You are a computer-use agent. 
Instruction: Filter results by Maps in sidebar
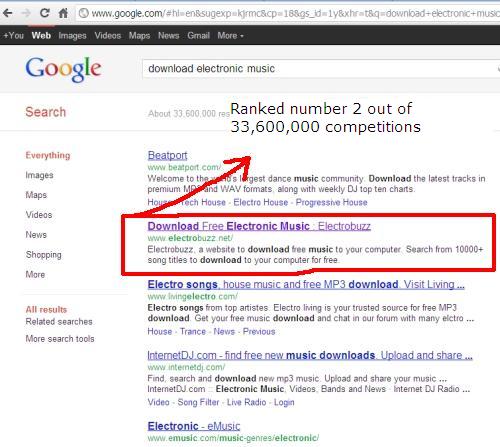click(x=36, y=195)
